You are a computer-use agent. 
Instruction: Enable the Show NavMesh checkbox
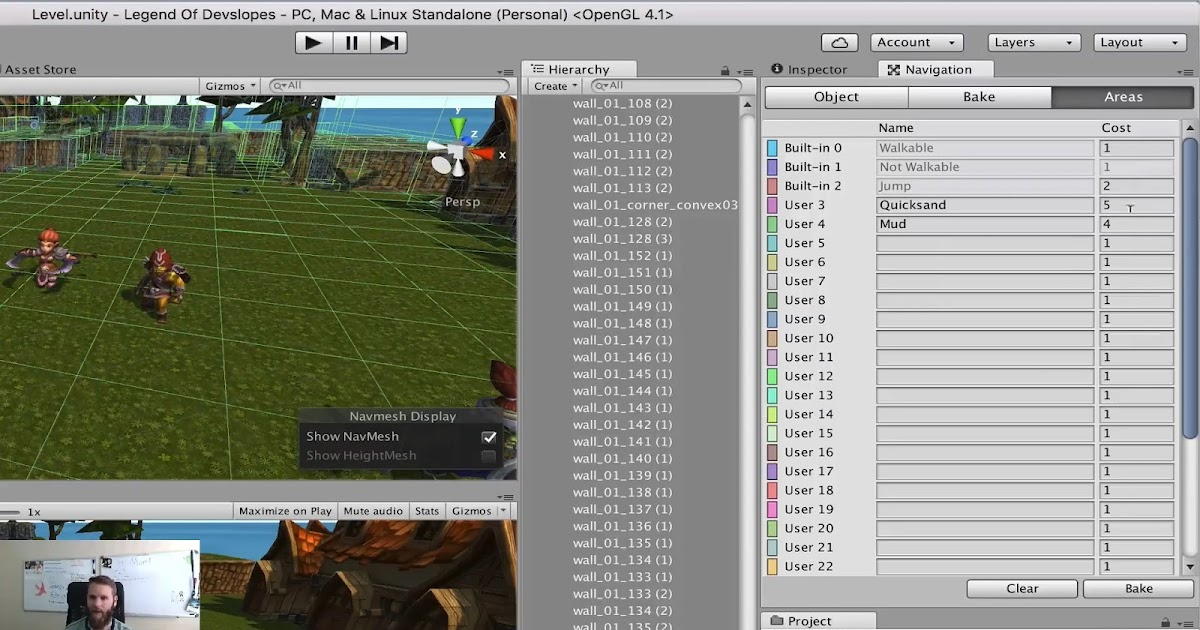pyautogui.click(x=489, y=437)
